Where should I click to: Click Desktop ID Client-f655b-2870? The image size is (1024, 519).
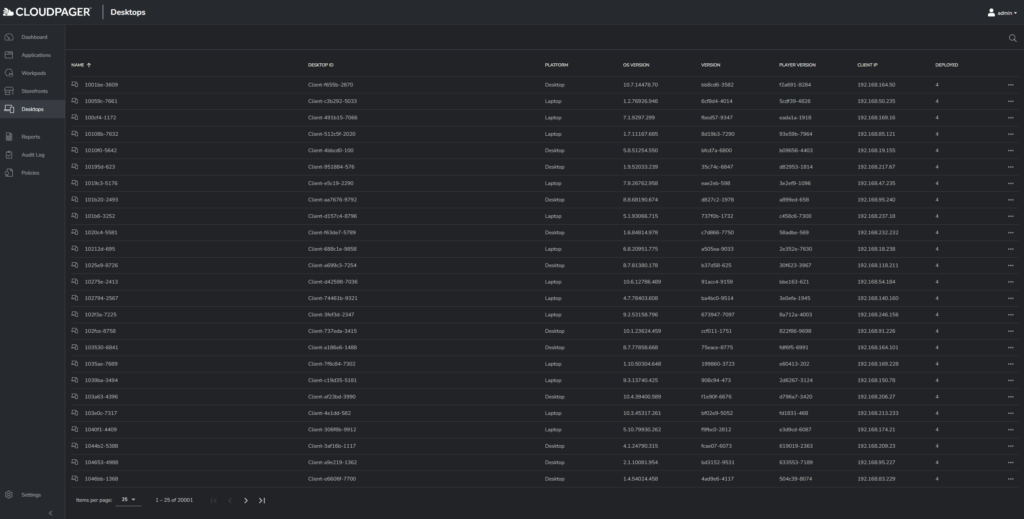[330, 85]
